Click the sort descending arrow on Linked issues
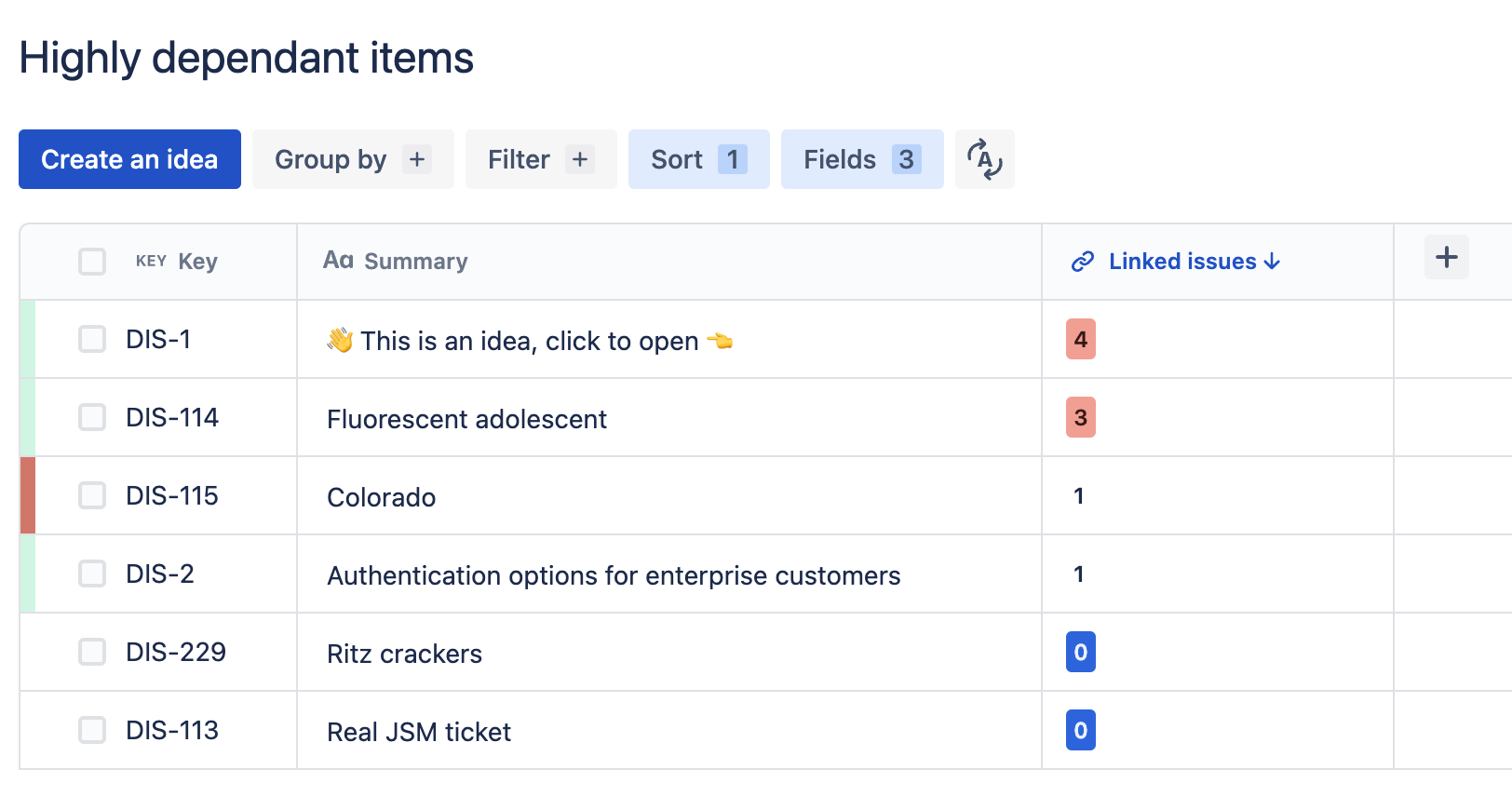The height and width of the screenshot is (810, 1512). click(1272, 262)
